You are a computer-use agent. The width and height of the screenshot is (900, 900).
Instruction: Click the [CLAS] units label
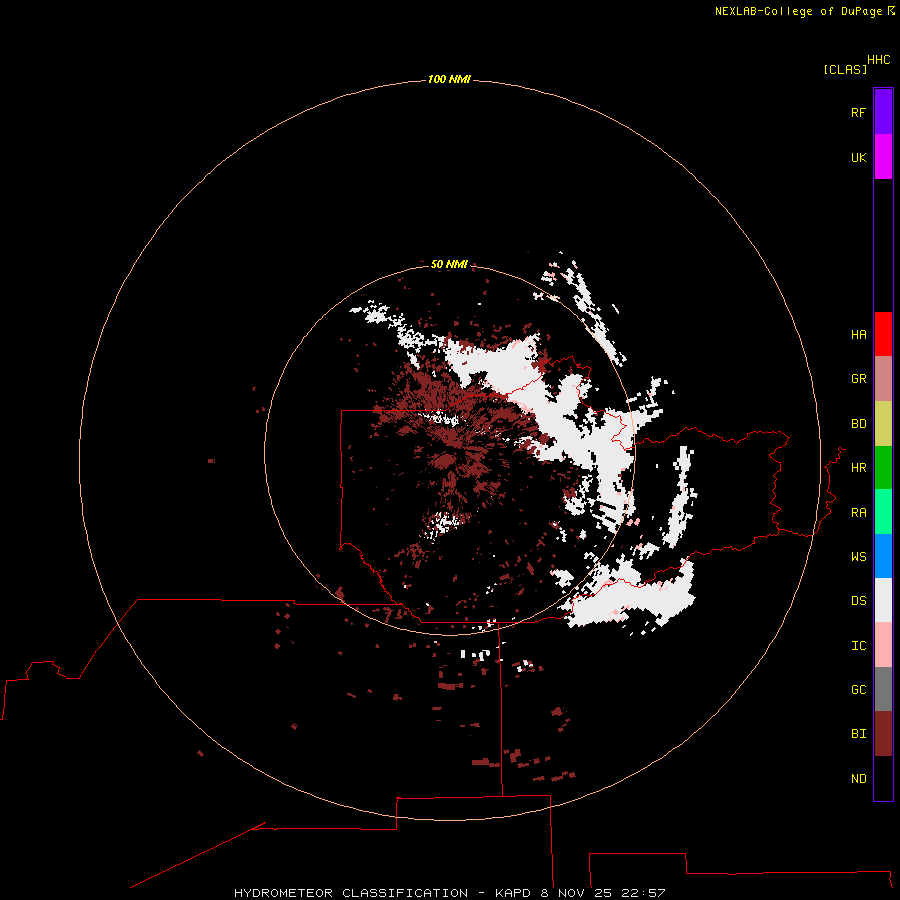(845, 69)
